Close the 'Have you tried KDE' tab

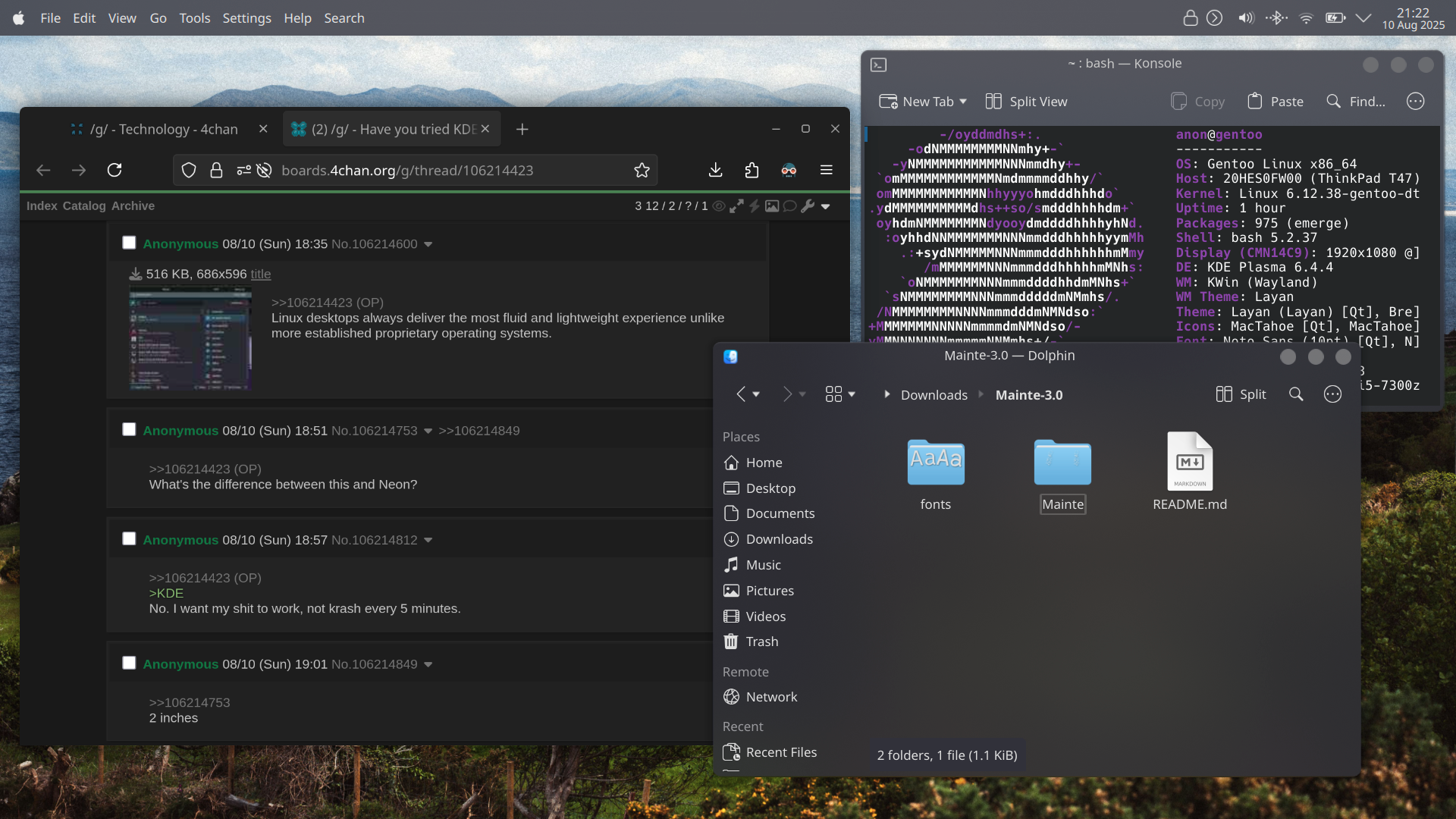pos(485,129)
